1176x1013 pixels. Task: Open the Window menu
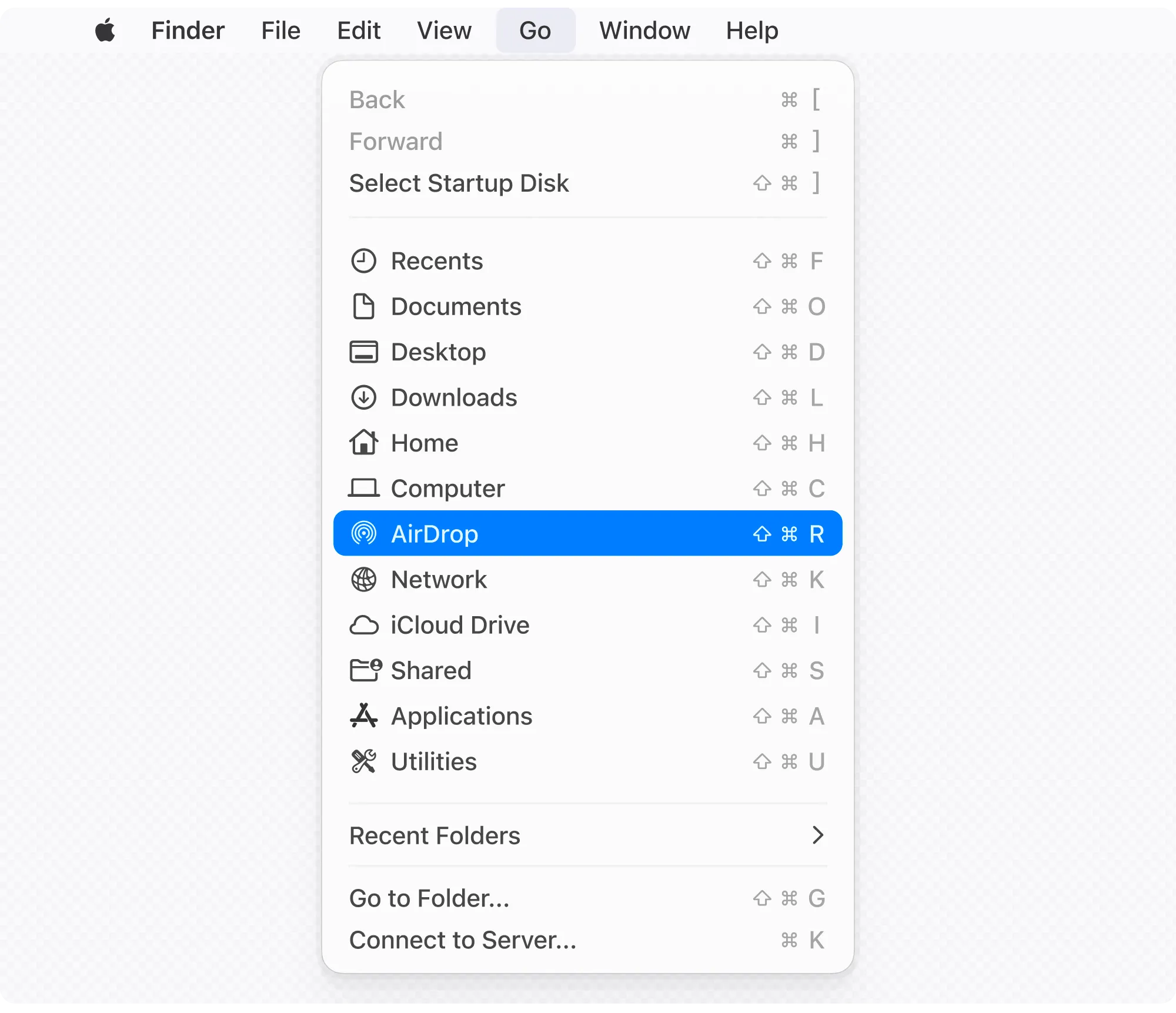(644, 31)
